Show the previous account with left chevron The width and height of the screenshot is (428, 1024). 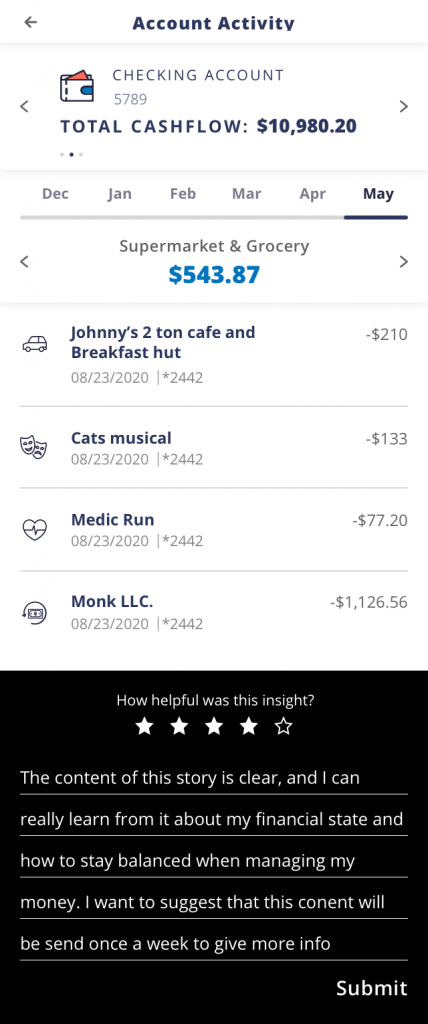point(24,106)
